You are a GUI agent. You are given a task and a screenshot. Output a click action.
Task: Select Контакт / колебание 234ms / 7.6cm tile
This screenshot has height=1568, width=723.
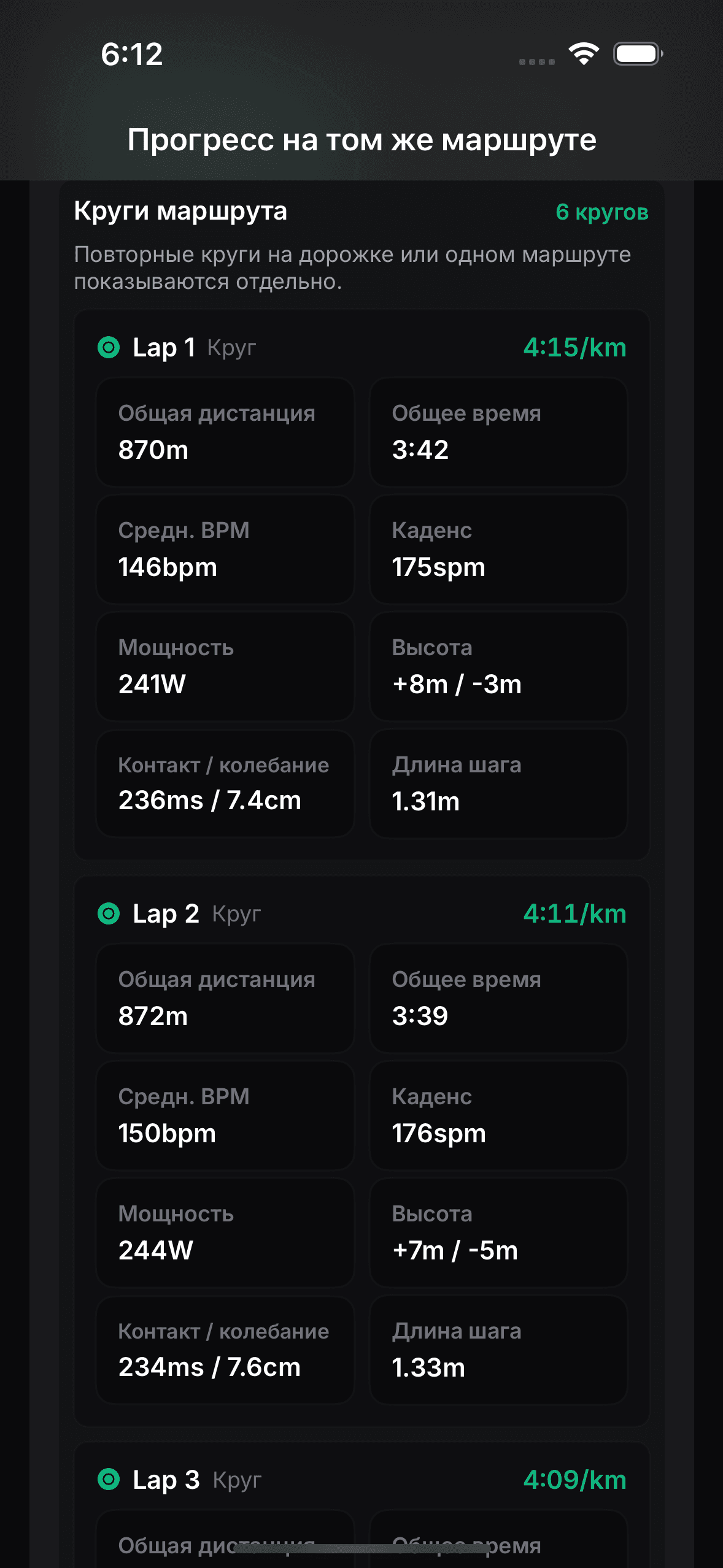pos(225,1350)
